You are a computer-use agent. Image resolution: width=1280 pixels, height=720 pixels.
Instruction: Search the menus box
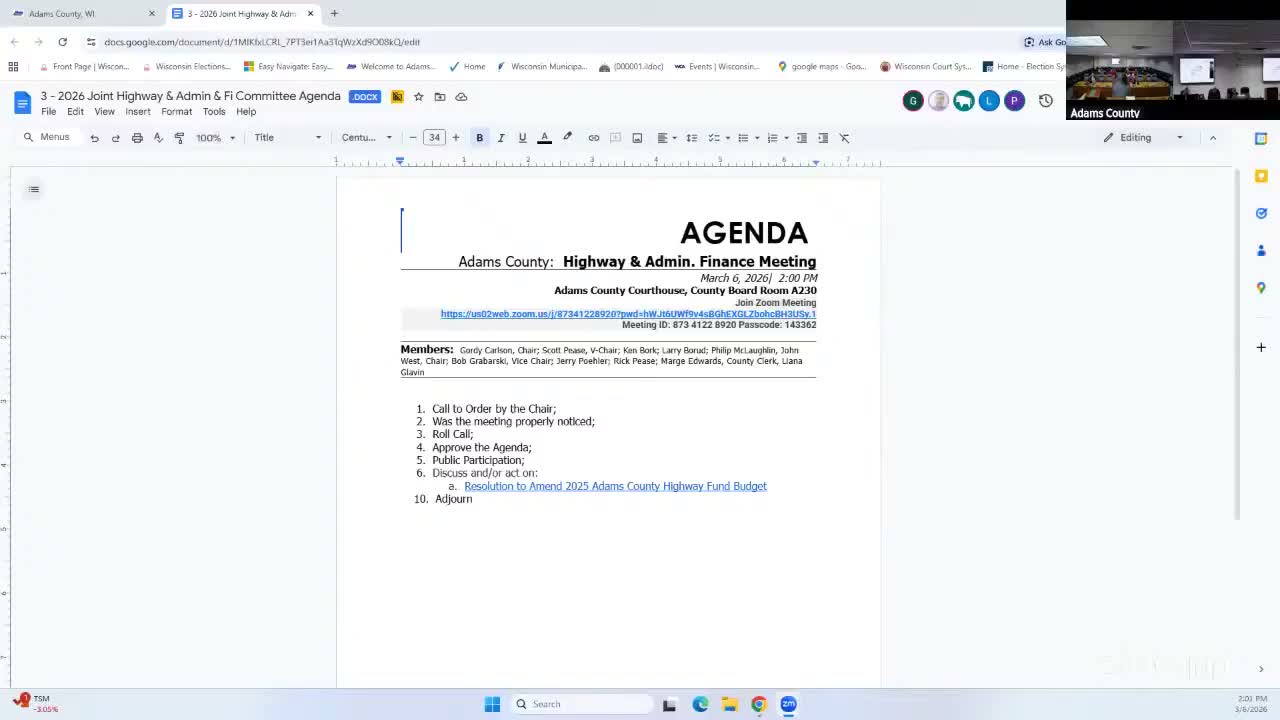pyautogui.click(x=47, y=137)
